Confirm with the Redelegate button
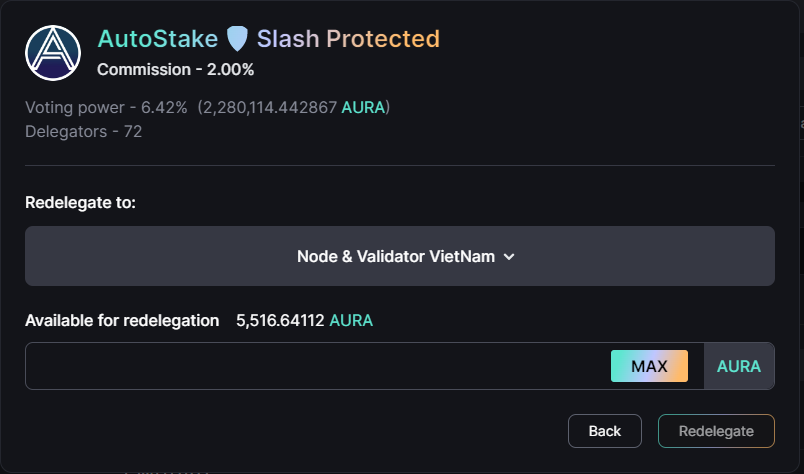Viewport: 804px width, 474px height. point(716,431)
